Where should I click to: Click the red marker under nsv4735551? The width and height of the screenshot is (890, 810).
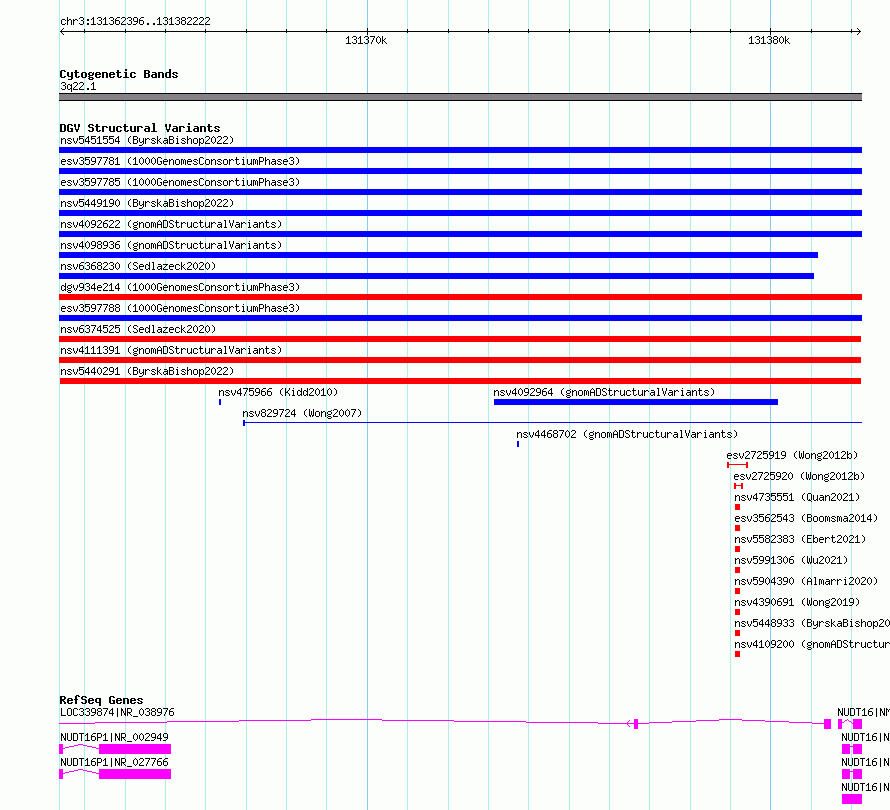pyautogui.click(x=737, y=507)
